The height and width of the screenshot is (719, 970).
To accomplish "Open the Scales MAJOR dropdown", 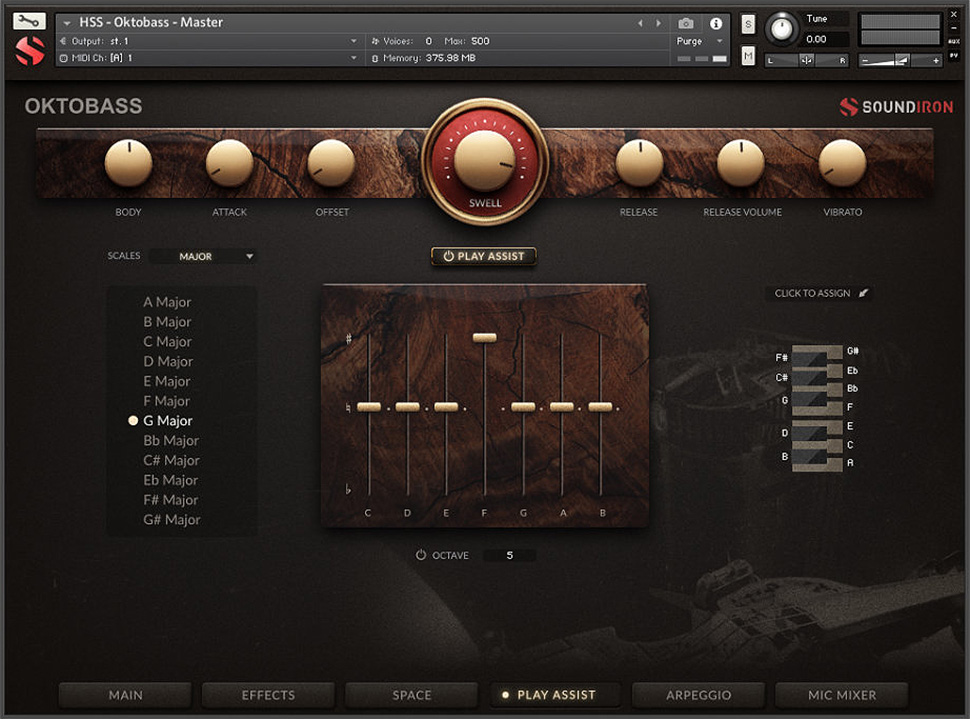I will click(x=204, y=256).
